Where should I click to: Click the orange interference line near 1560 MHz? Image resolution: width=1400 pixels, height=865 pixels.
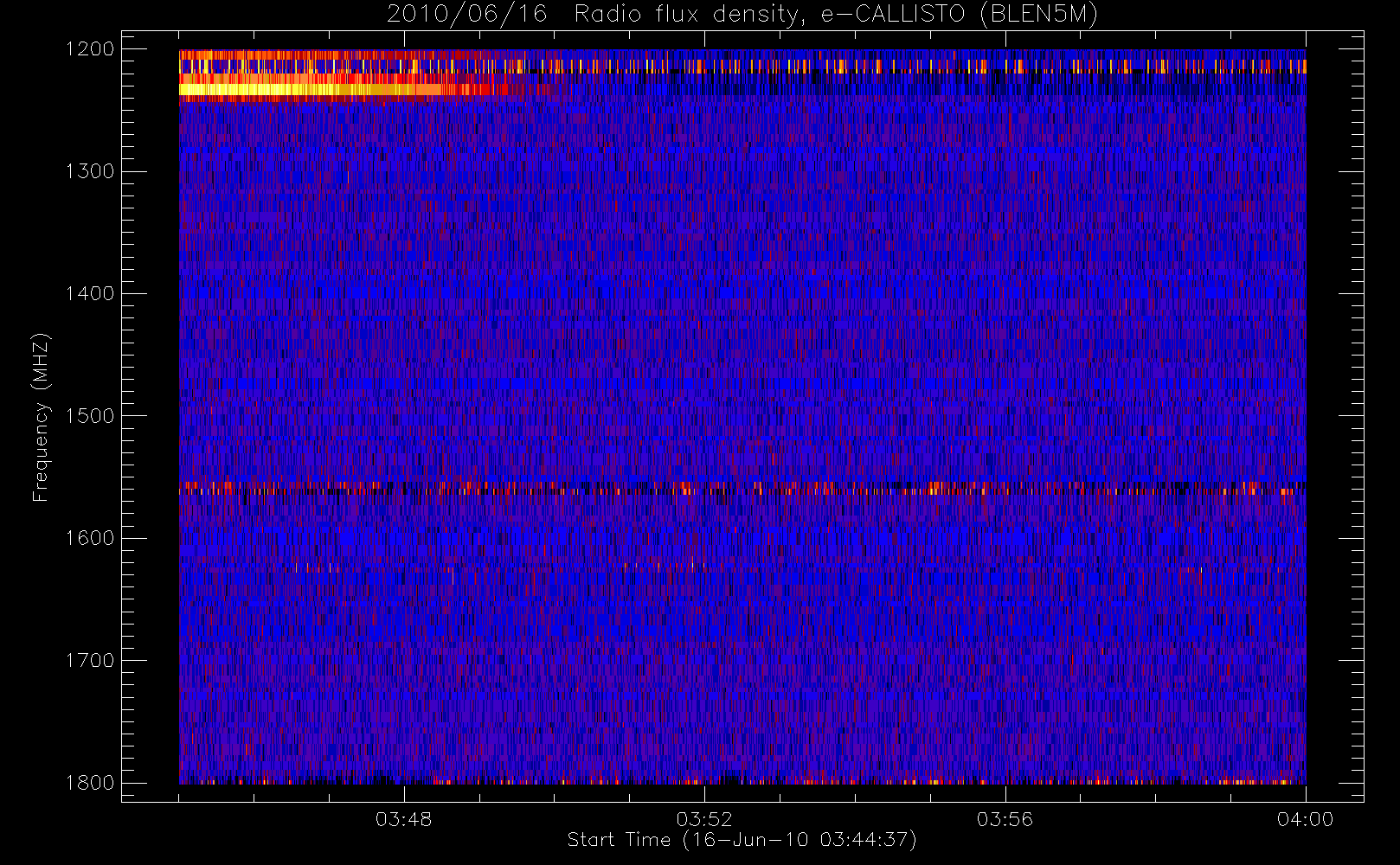pyautogui.click(x=742, y=488)
